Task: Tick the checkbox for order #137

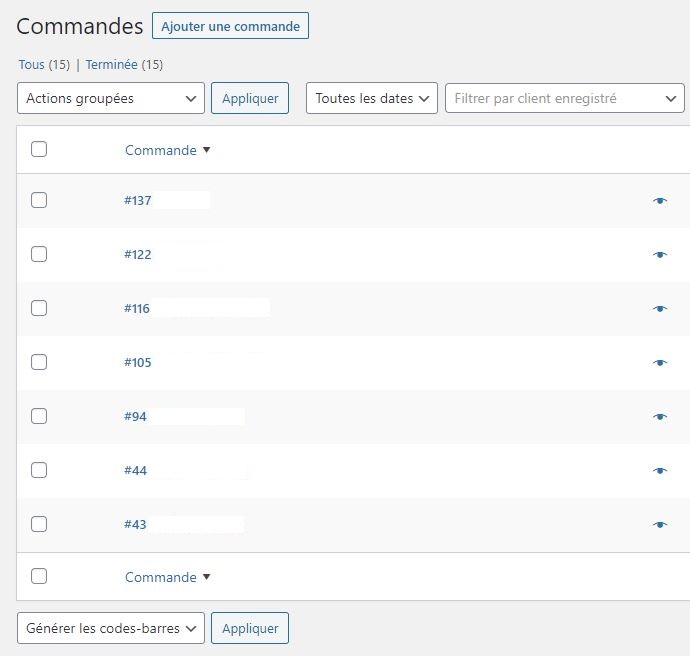Action: pos(39,200)
